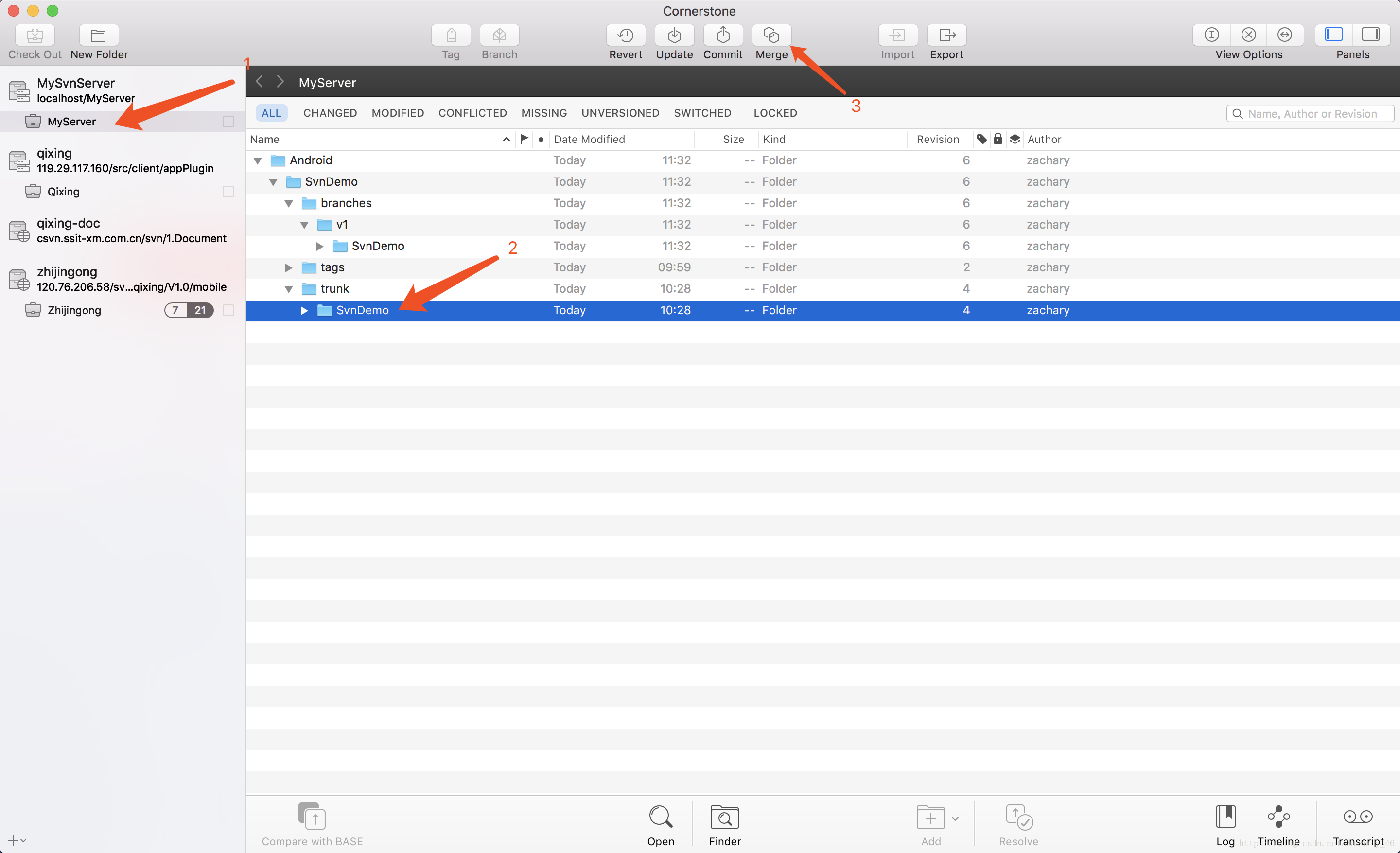
Task: Click the Import toolbar icon
Action: click(x=898, y=35)
